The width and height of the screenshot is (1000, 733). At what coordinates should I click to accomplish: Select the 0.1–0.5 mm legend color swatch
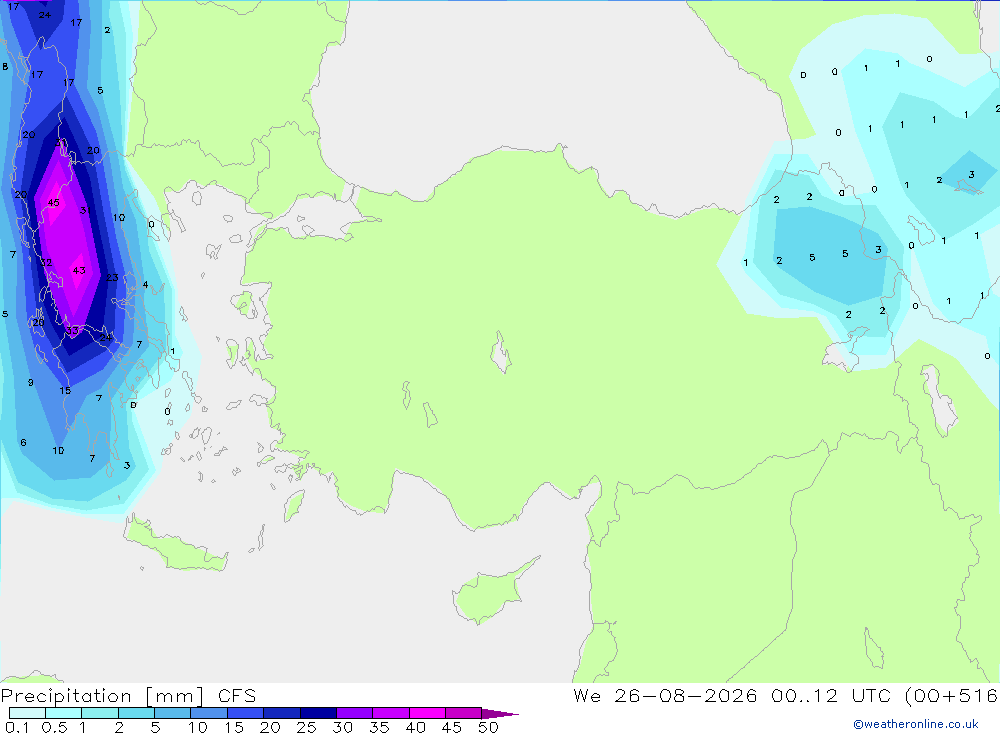(x=27, y=713)
